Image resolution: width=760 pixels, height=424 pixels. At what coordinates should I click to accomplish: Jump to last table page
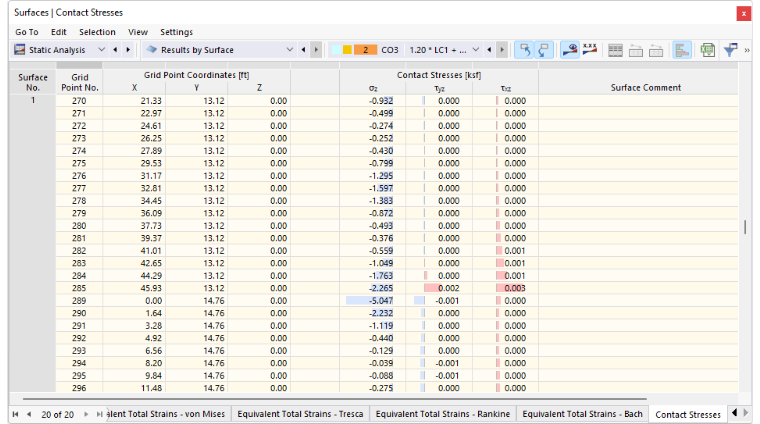point(99,414)
